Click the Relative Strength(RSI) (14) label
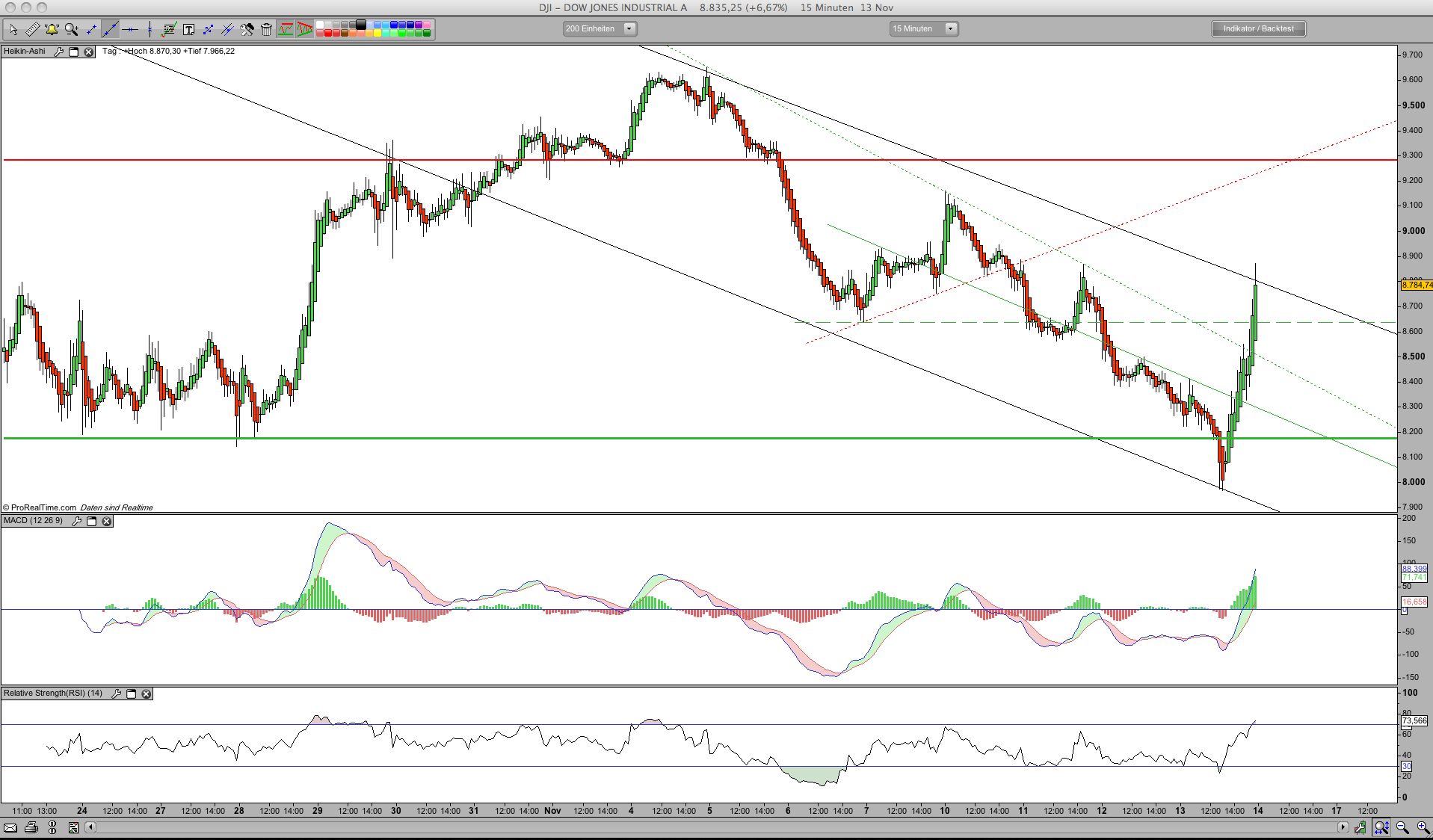The image size is (1433, 840). pos(53,694)
